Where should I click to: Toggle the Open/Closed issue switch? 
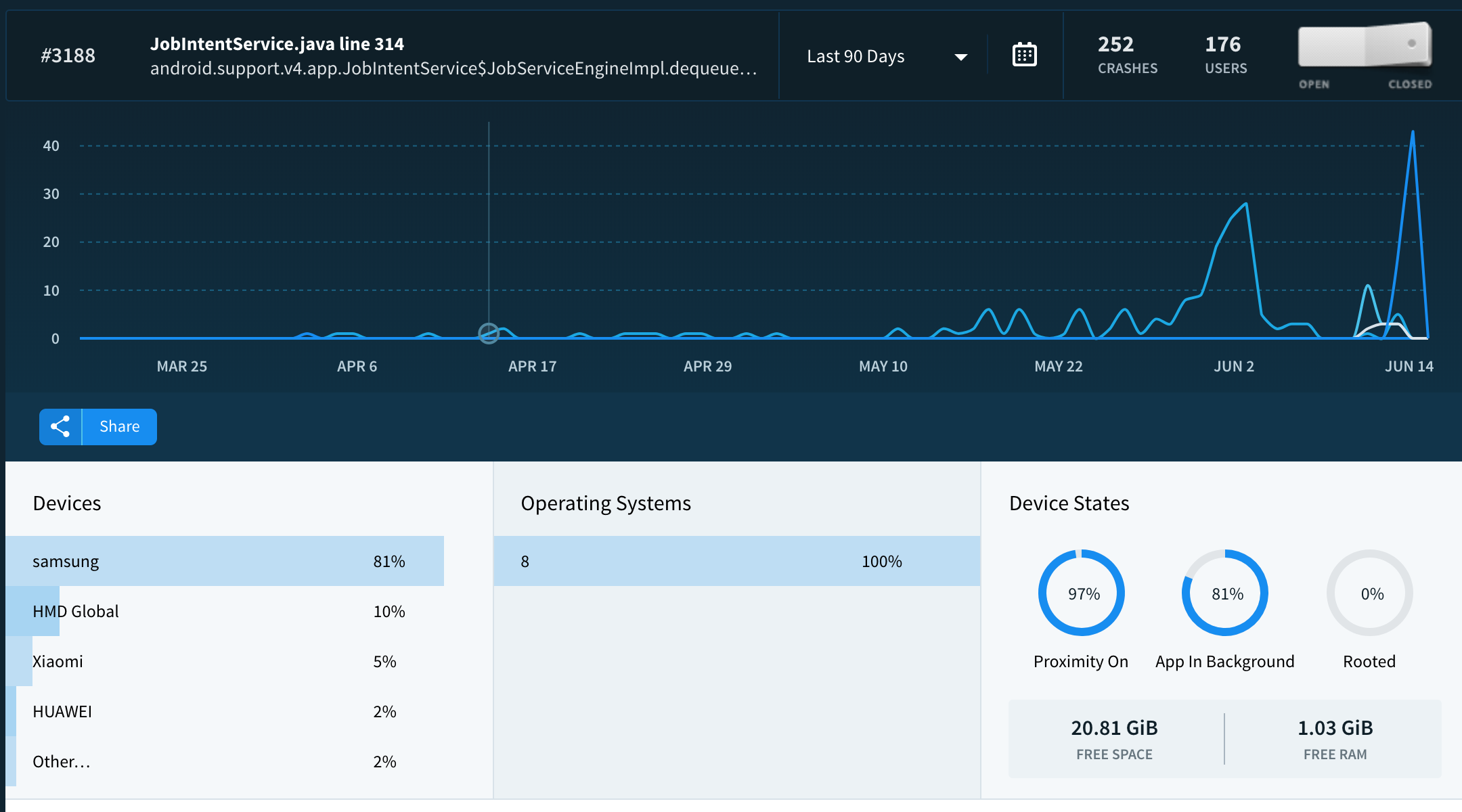pyautogui.click(x=1365, y=45)
